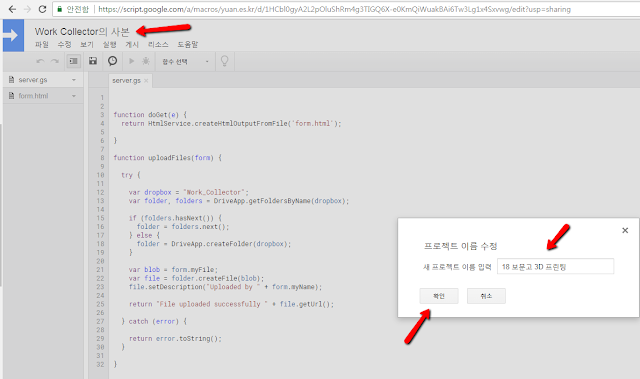
Task: Expand the form.html file options arrow
Action: (74, 96)
